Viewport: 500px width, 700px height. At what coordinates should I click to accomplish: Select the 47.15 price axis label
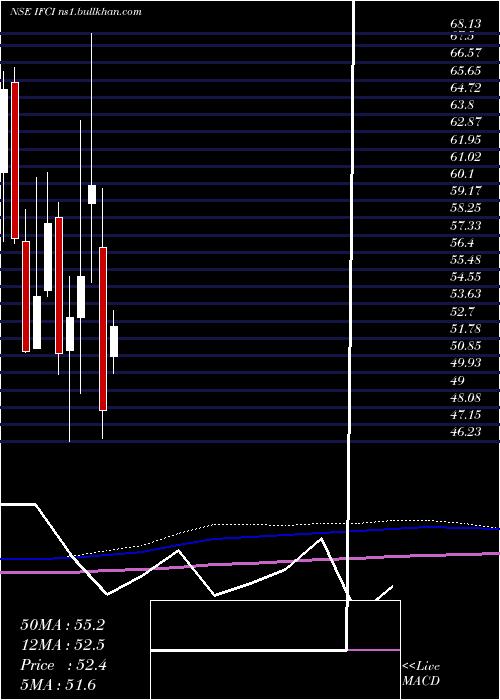click(x=465, y=415)
